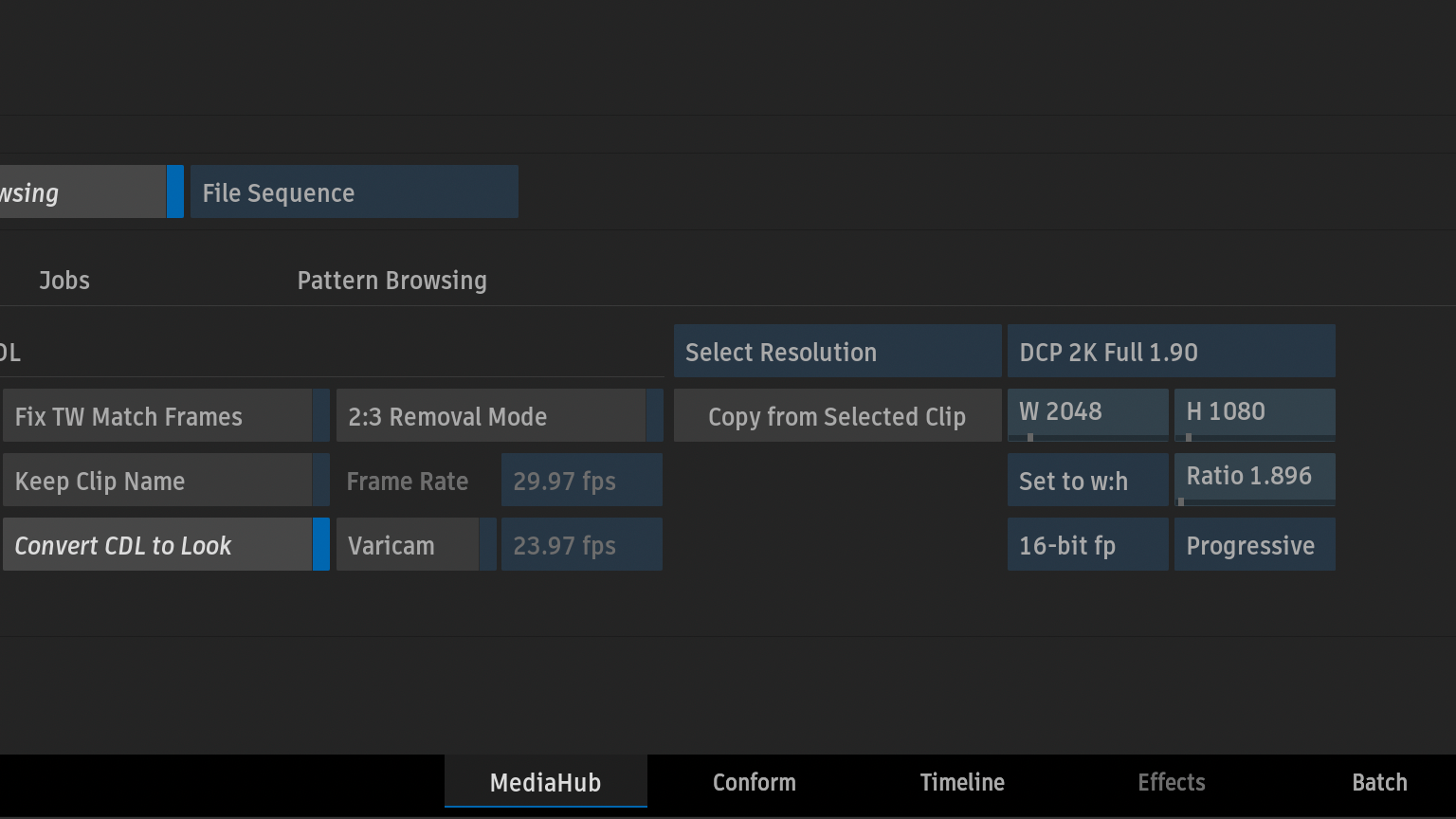Open the Jobs tab
The height and width of the screenshot is (819, 1456).
coord(64,281)
